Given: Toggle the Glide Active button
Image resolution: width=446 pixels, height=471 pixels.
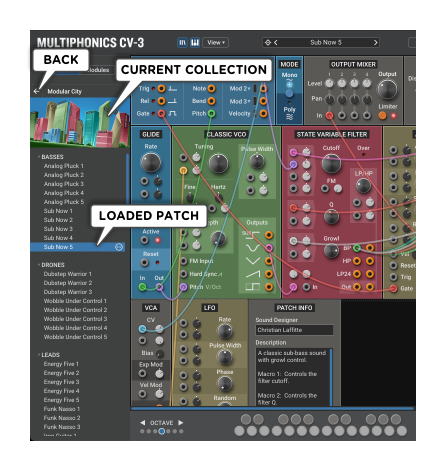Looking at the screenshot, I should pyautogui.click(x=157, y=240).
